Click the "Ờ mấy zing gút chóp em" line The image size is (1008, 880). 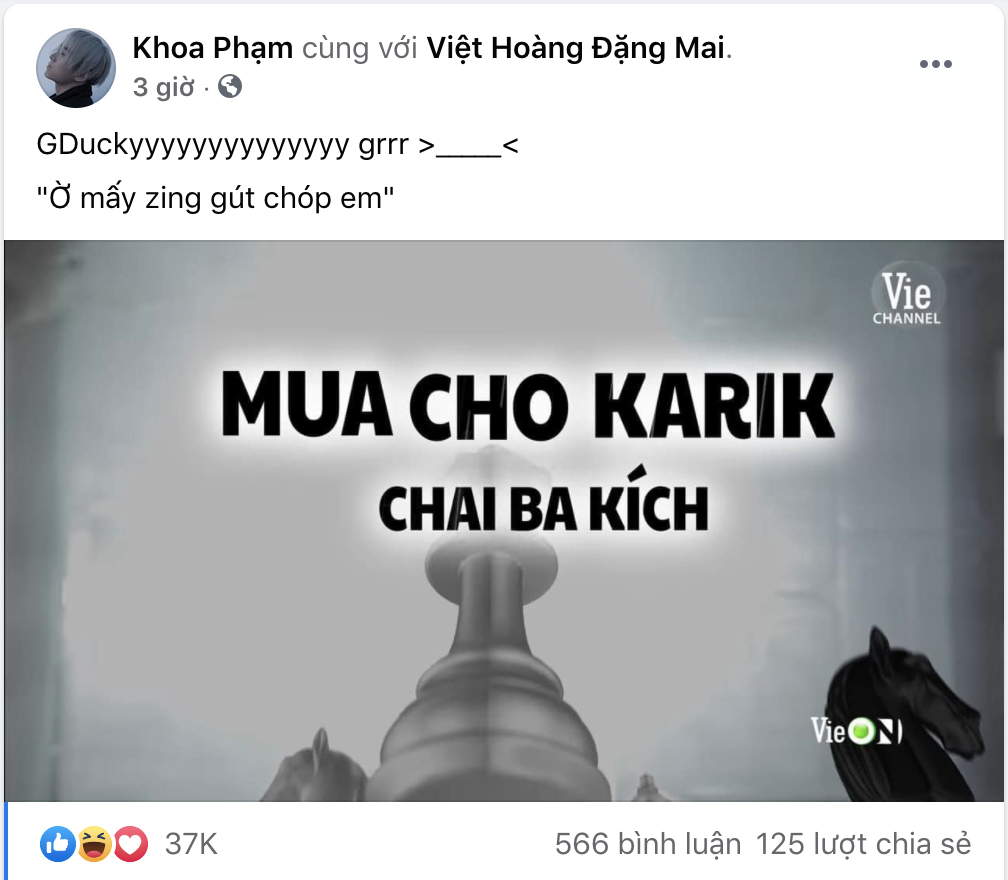tap(215, 198)
